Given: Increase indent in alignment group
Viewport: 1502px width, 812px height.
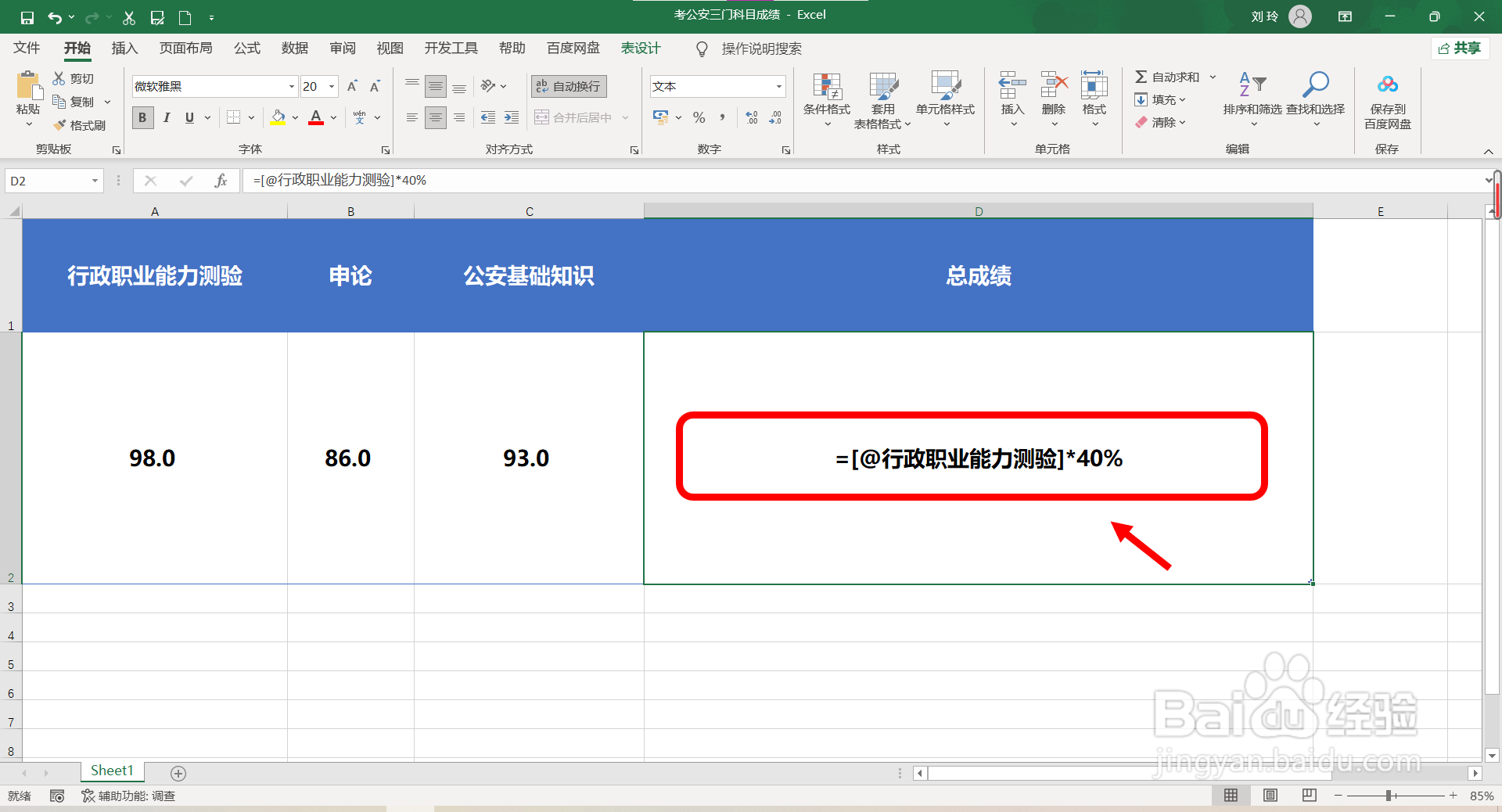Looking at the screenshot, I should [512, 117].
